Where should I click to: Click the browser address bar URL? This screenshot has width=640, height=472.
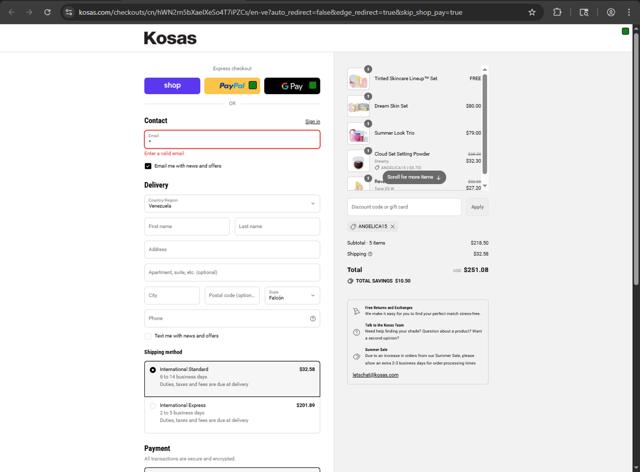(x=270, y=12)
